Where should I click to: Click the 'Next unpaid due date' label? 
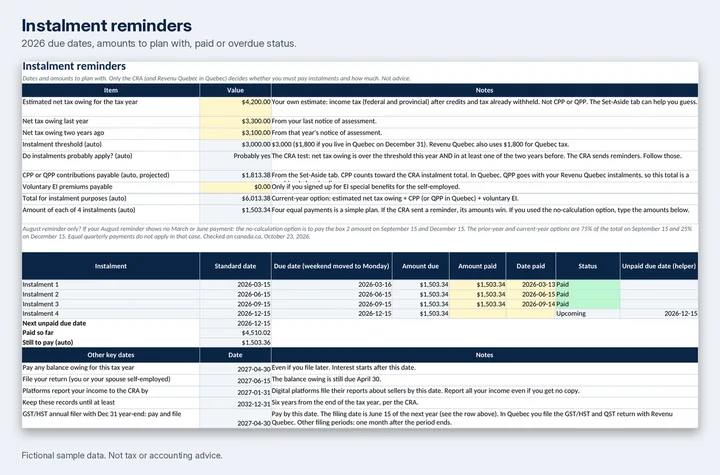54,323
